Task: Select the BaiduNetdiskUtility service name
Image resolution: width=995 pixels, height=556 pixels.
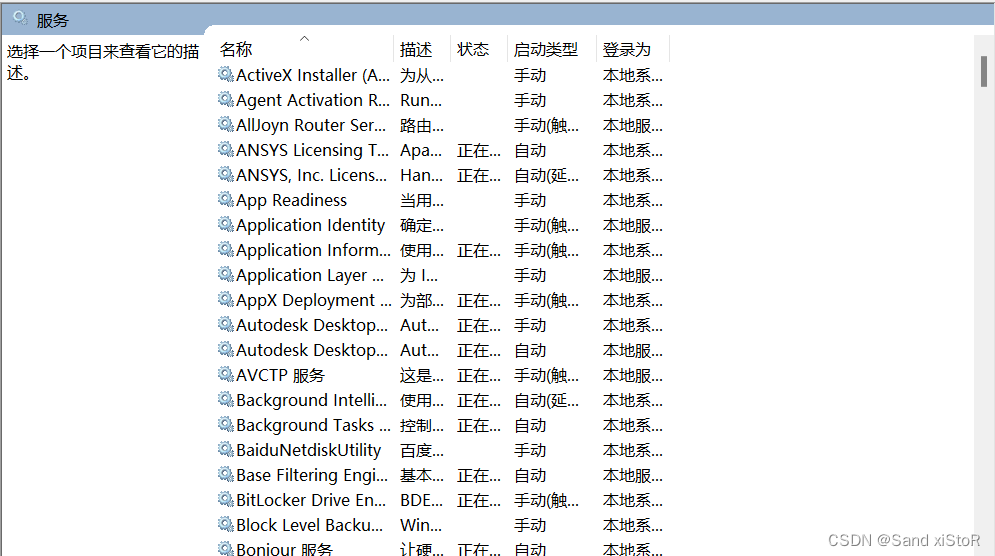Action: click(x=308, y=451)
